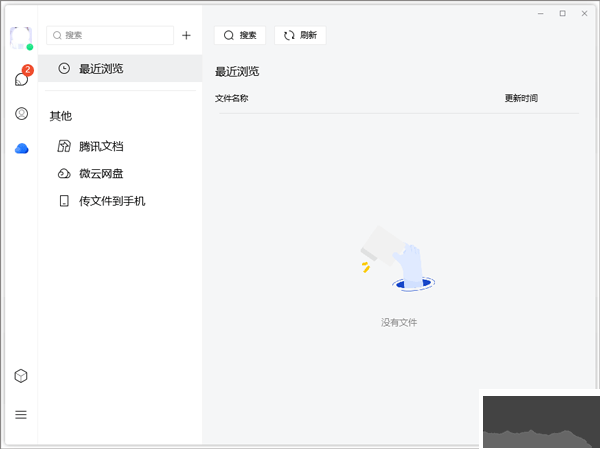Click the profile avatar at top left
This screenshot has width=600, height=449.
coord(20,36)
